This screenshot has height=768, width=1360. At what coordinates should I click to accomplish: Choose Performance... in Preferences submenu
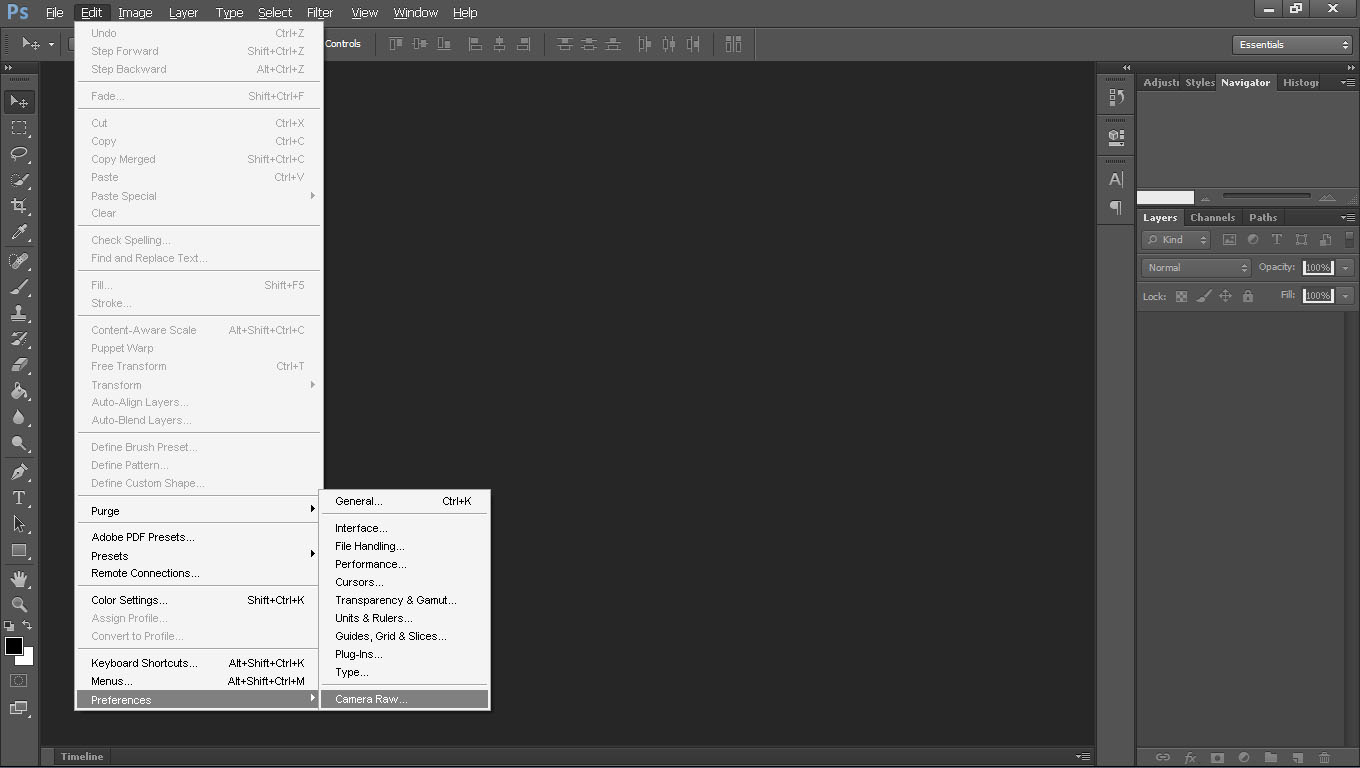click(405, 564)
